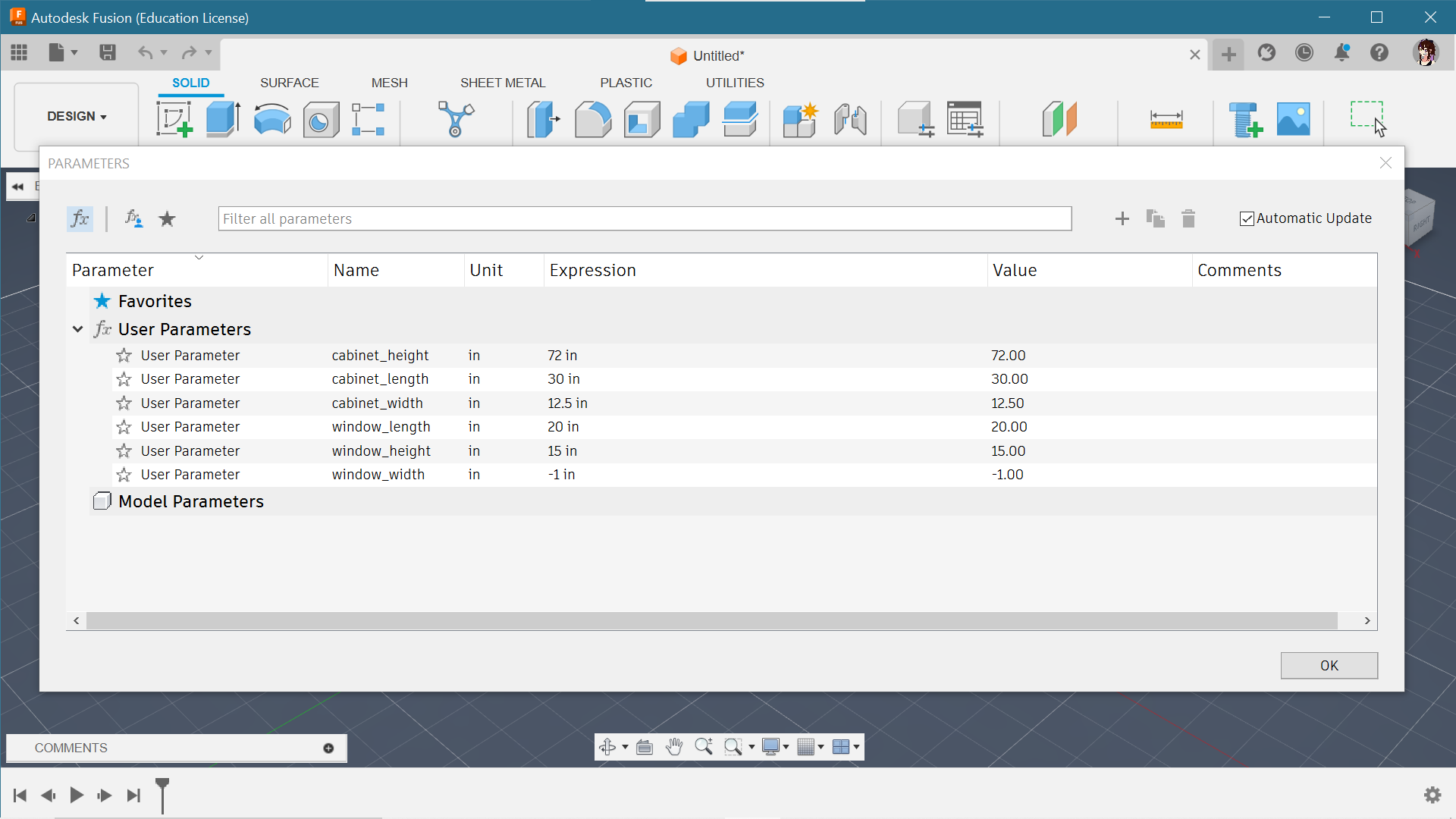Open the Configure table icon
This screenshot has width=1456, height=819.
965,120
